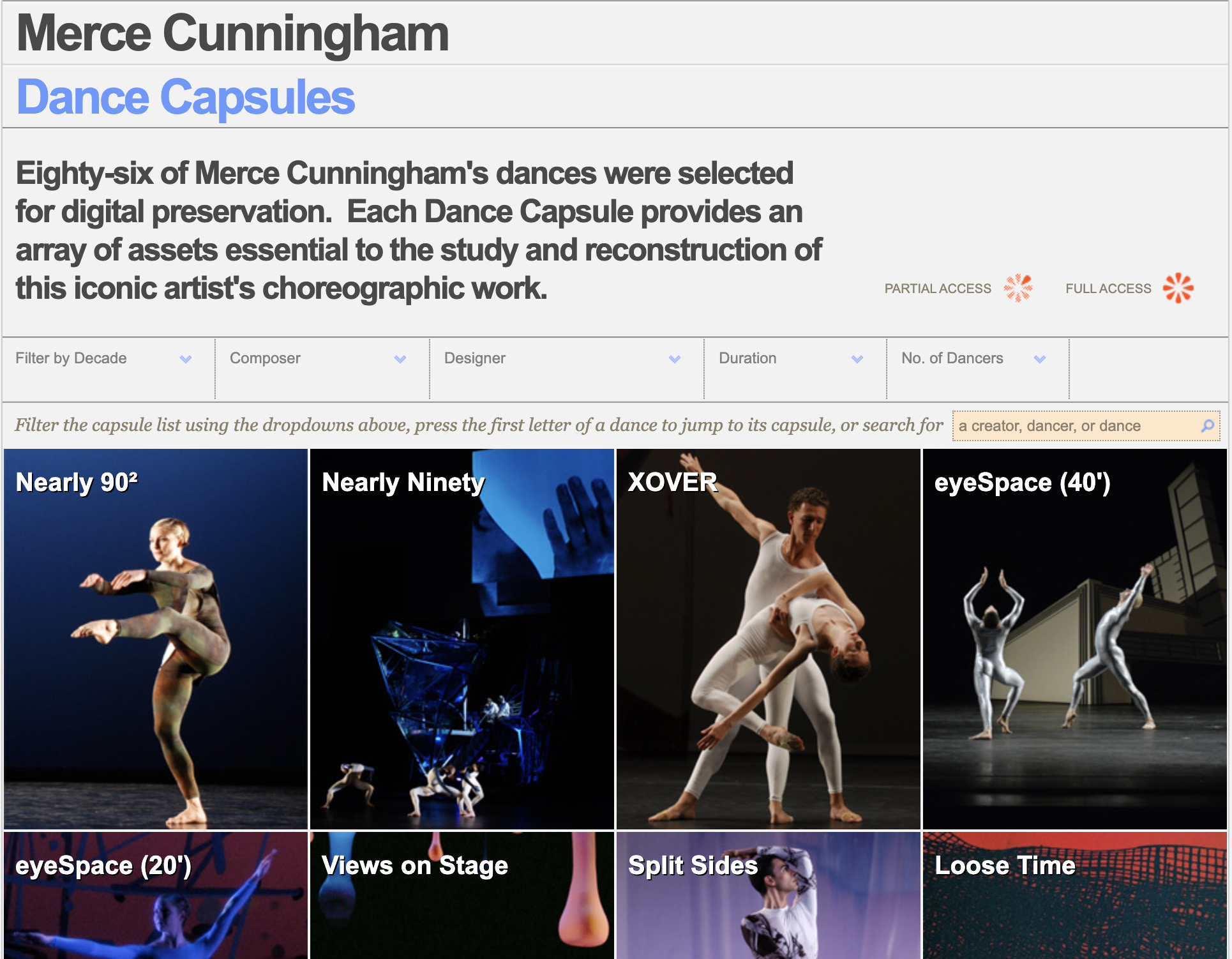Go to the Merce Cunningham heading link
1232x959 pixels.
[x=232, y=33]
